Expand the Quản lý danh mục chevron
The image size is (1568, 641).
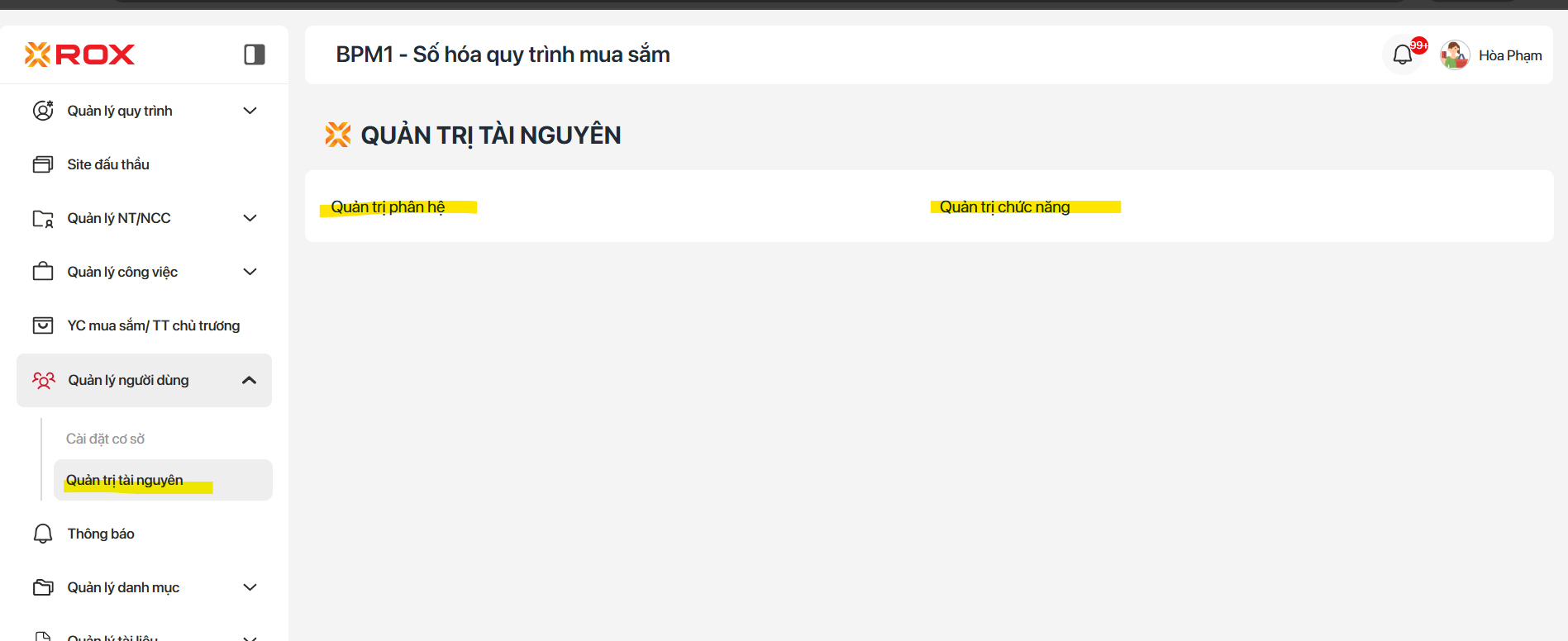tap(250, 587)
